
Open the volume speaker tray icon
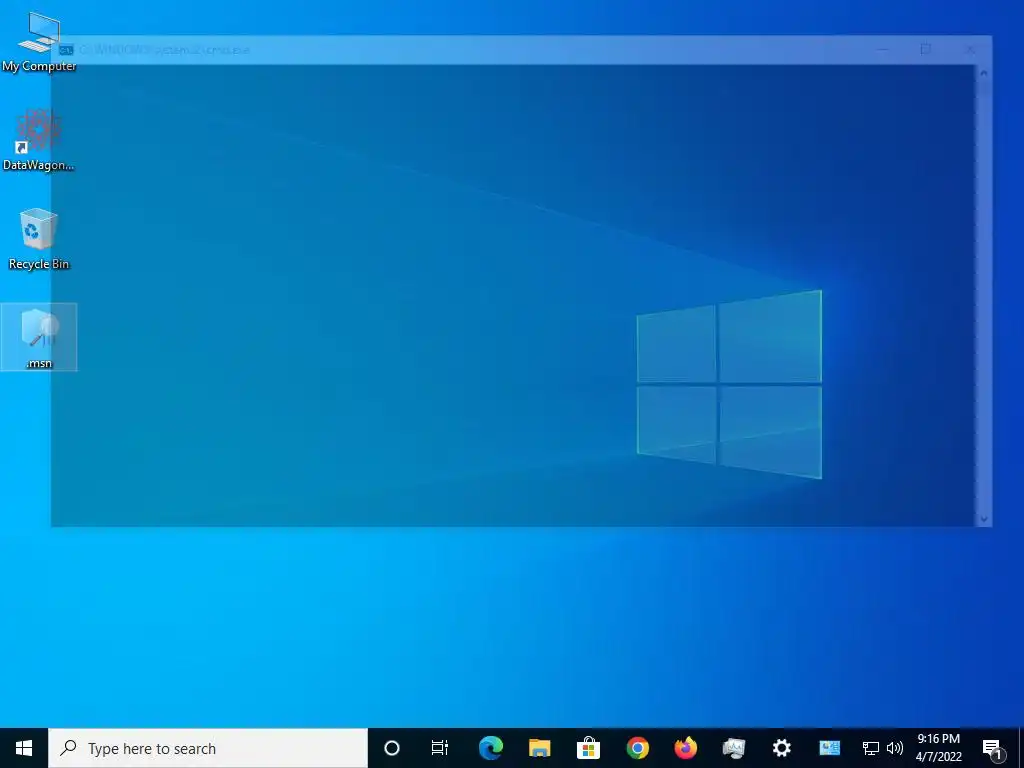pyautogui.click(x=895, y=748)
